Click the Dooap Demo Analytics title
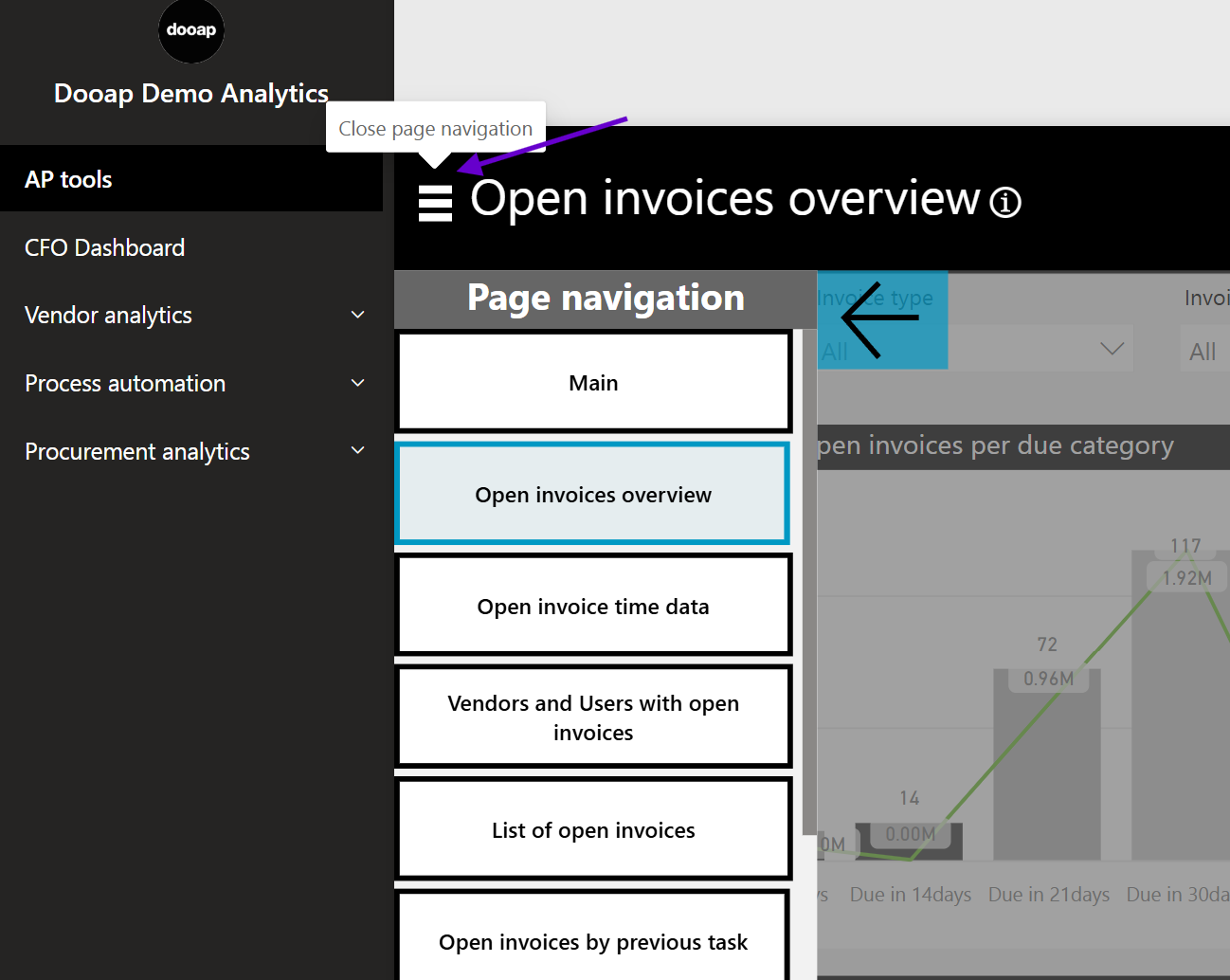The height and width of the screenshot is (980, 1230). [x=191, y=93]
